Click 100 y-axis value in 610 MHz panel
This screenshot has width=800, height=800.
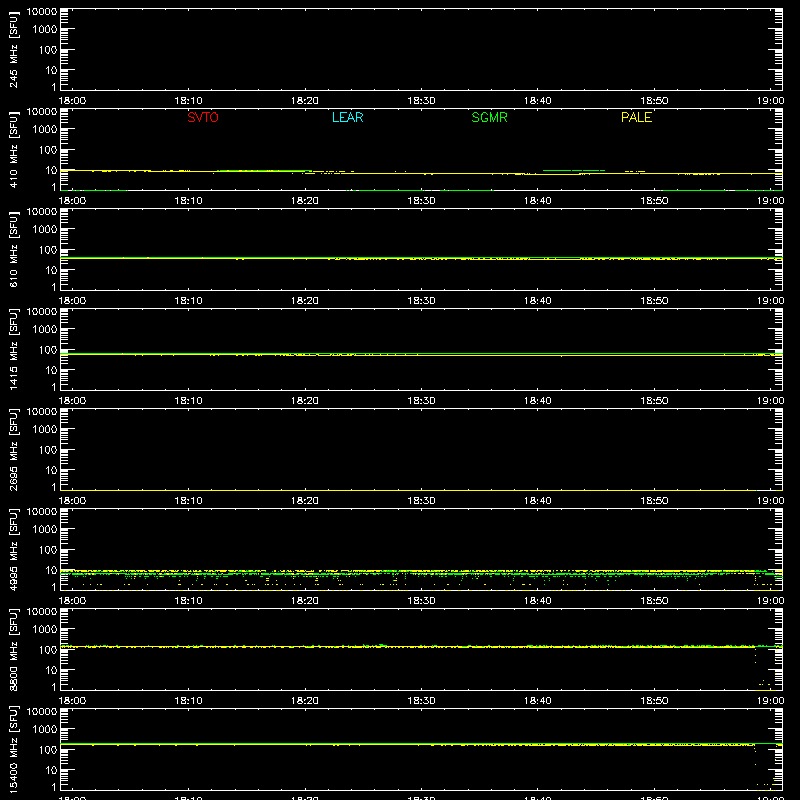48,250
